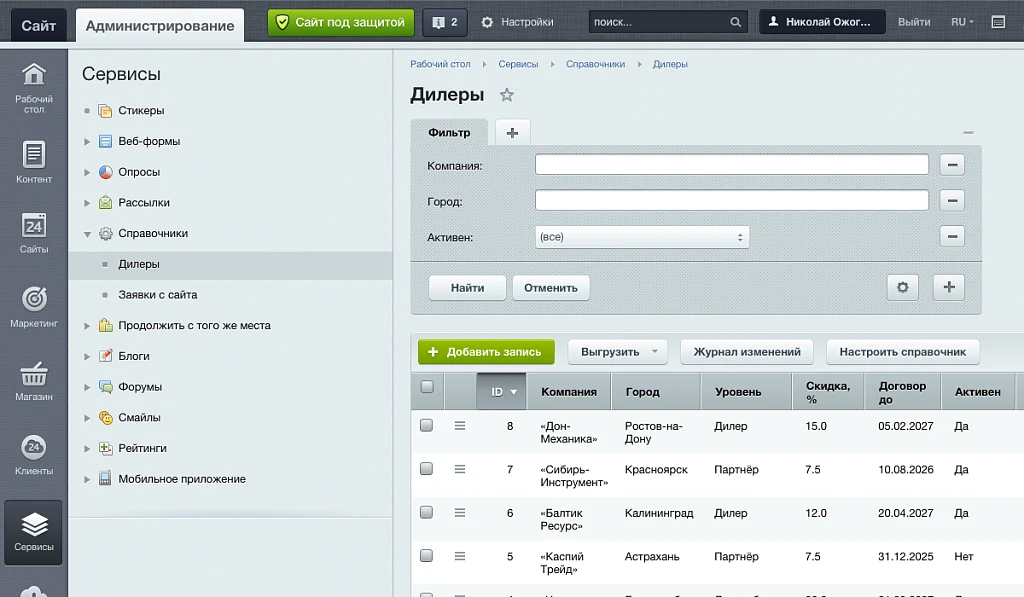Toggle select-all checkbox in table header
This screenshot has height=597, width=1024.
tap(427, 387)
